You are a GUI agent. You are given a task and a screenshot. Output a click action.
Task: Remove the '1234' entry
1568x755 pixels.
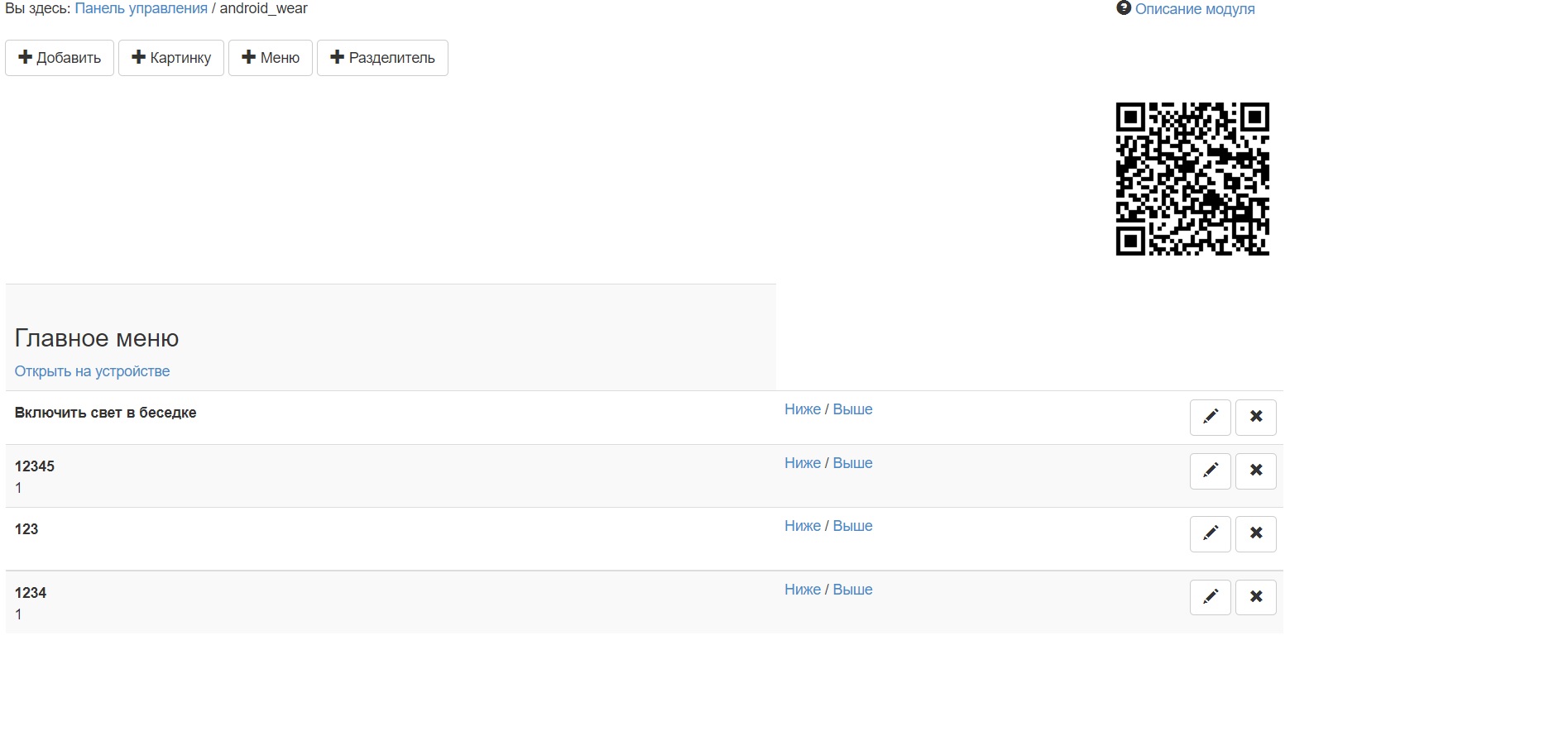coord(1255,597)
